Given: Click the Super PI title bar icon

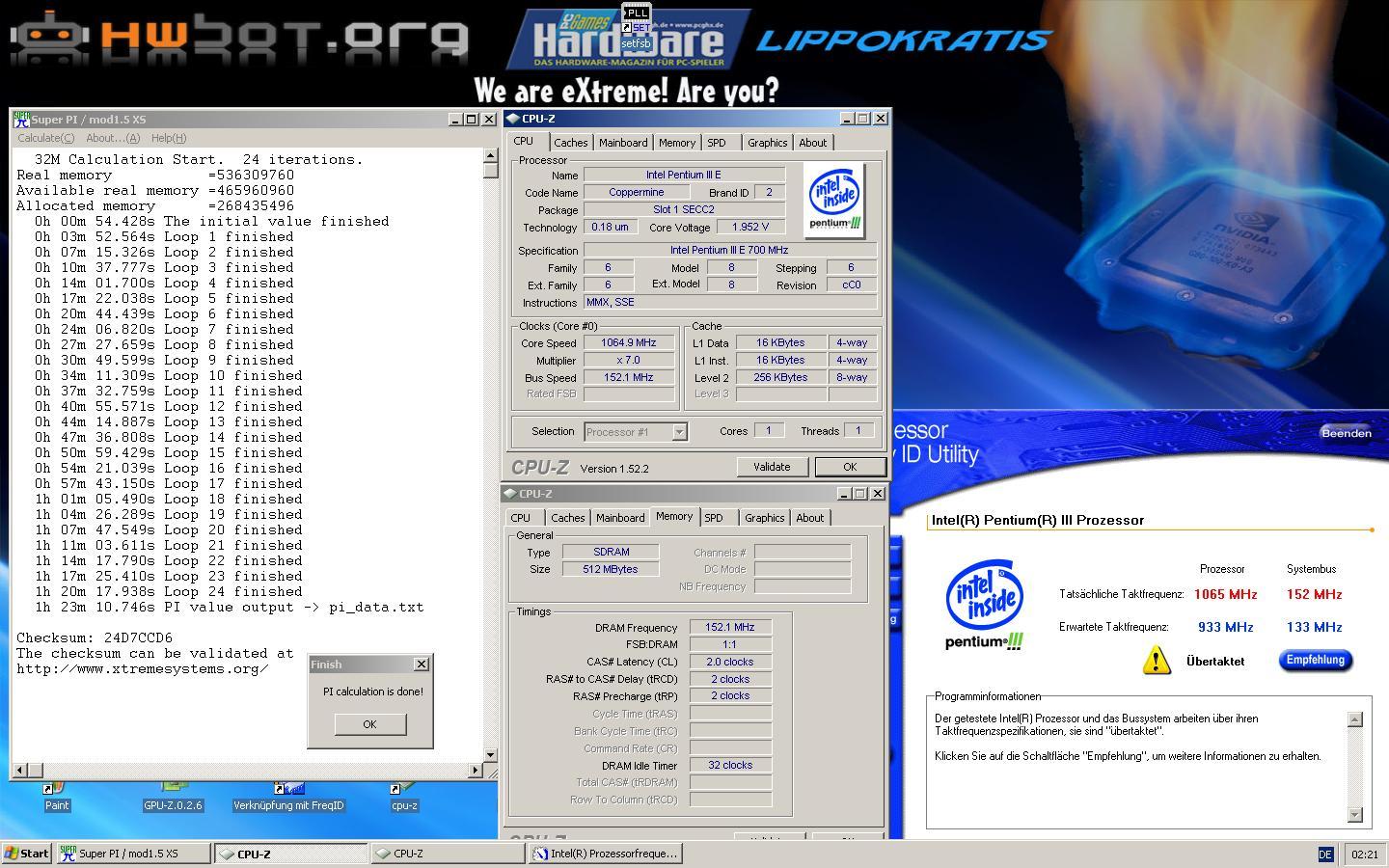Looking at the screenshot, I should [21, 120].
